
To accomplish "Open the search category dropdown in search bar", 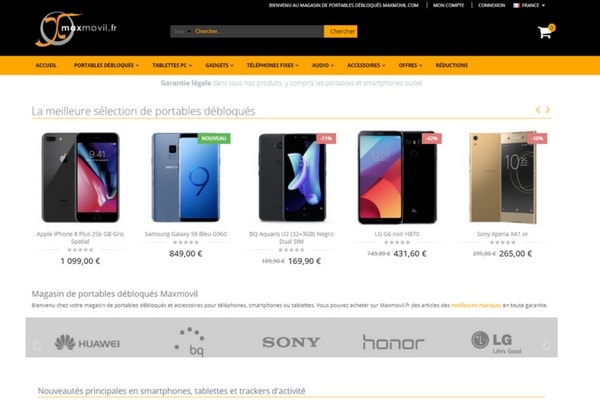I will [182, 31].
